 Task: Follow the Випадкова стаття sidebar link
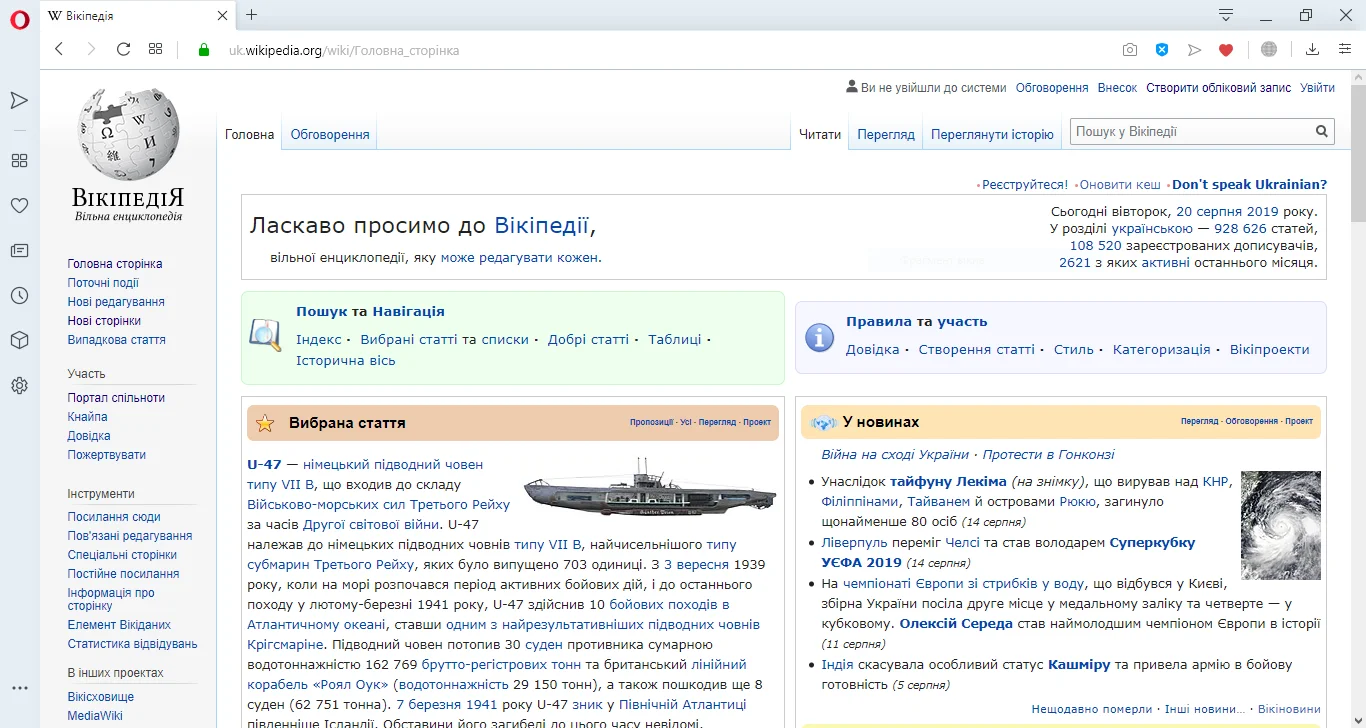pos(117,340)
